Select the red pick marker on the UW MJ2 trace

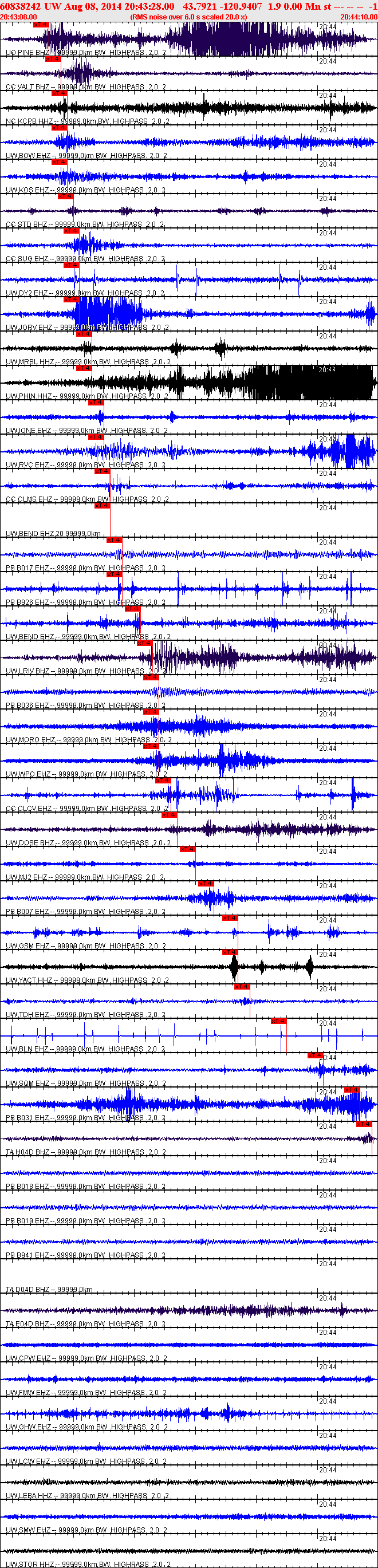point(187,849)
